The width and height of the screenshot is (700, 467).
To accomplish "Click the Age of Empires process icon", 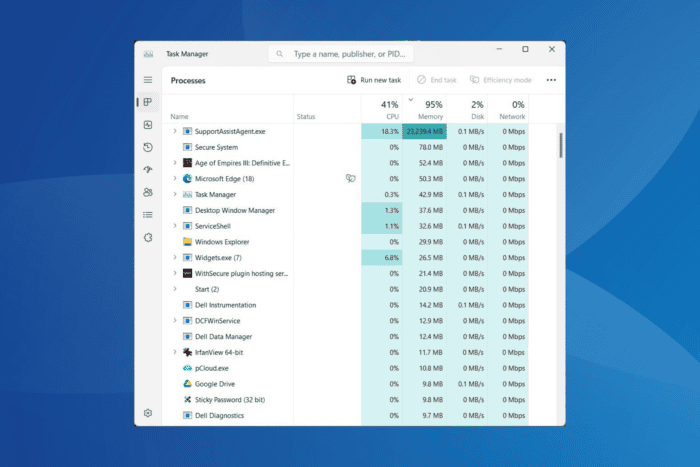I will [x=188, y=163].
